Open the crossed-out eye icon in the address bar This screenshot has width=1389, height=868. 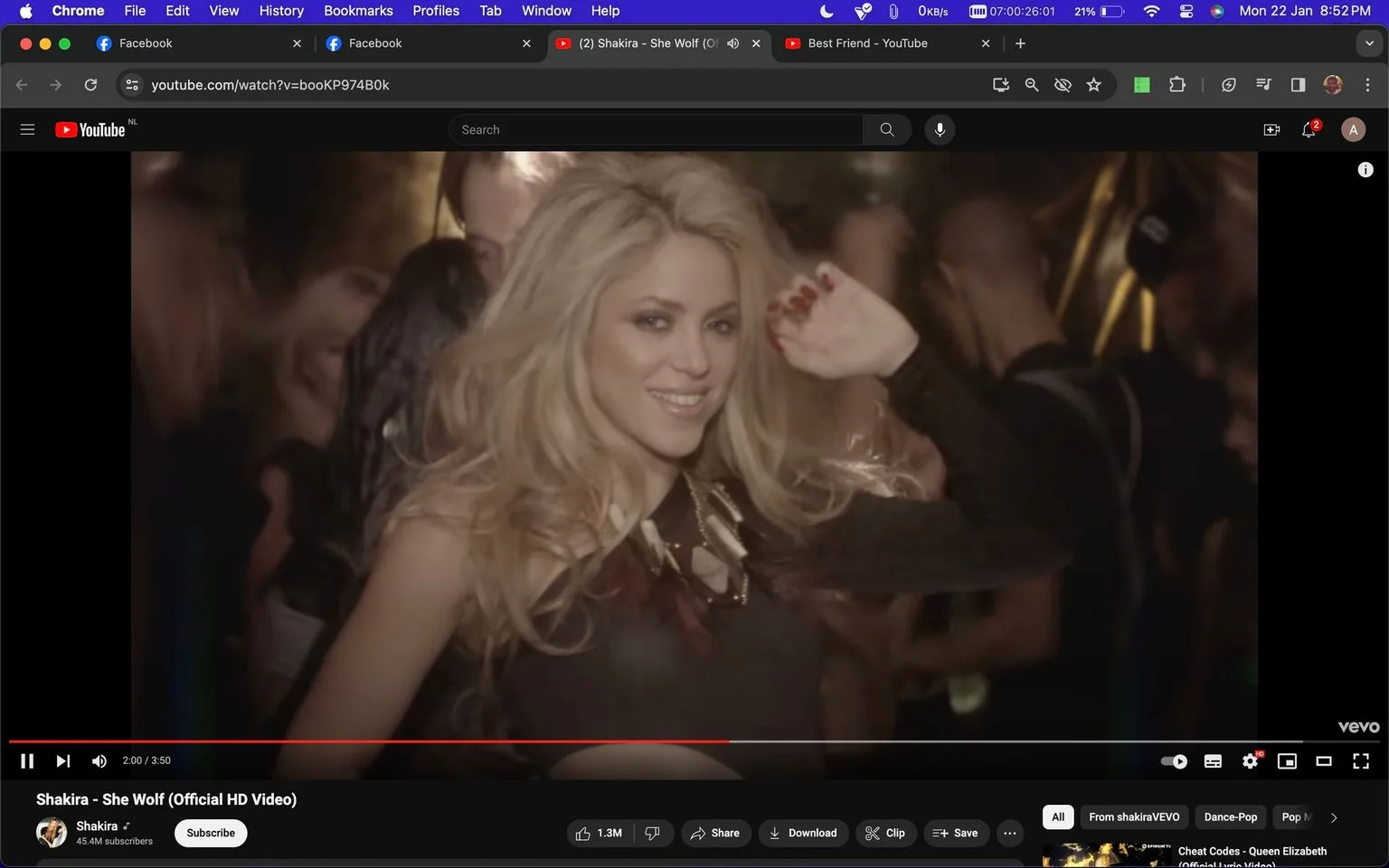(x=1063, y=85)
